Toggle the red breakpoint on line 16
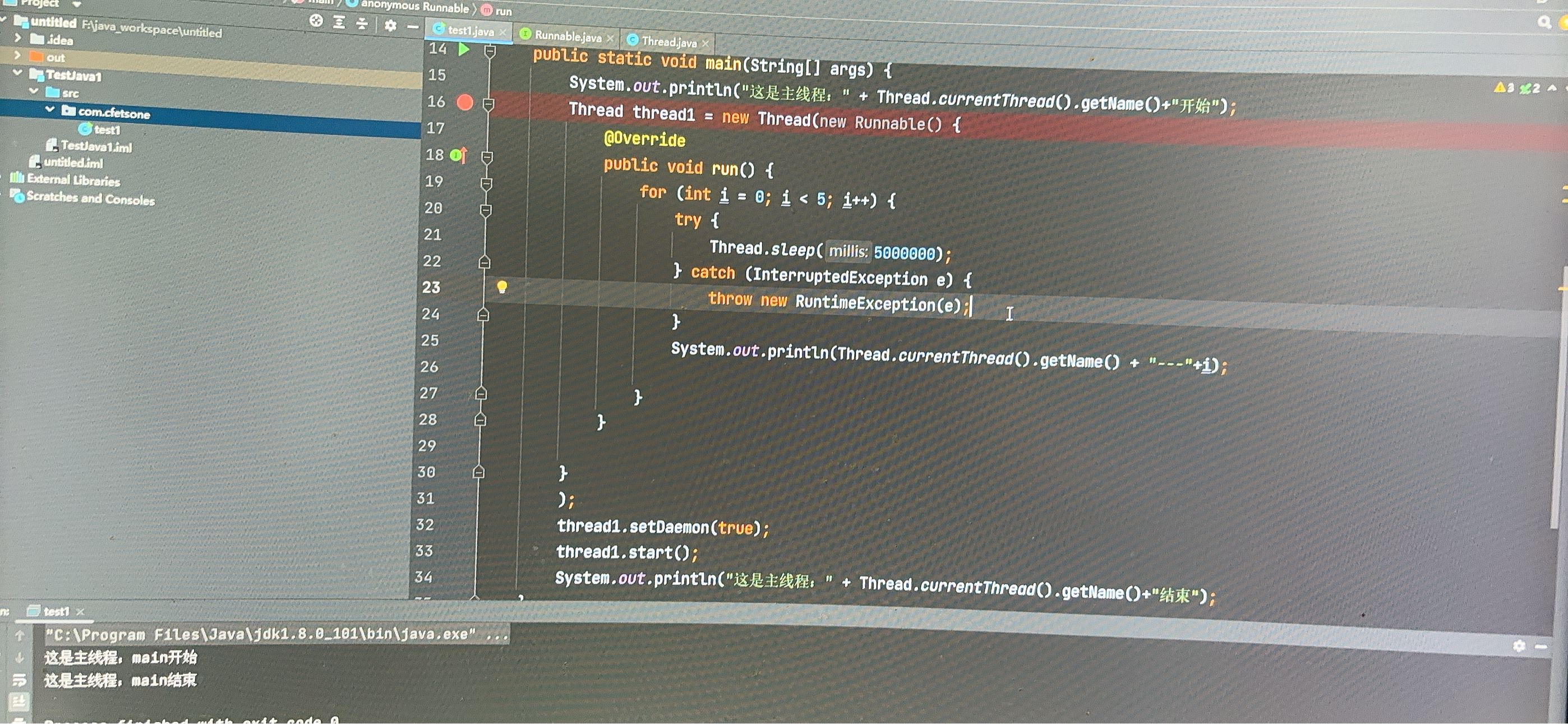Viewport: 1568px width, 724px height. 465,102
